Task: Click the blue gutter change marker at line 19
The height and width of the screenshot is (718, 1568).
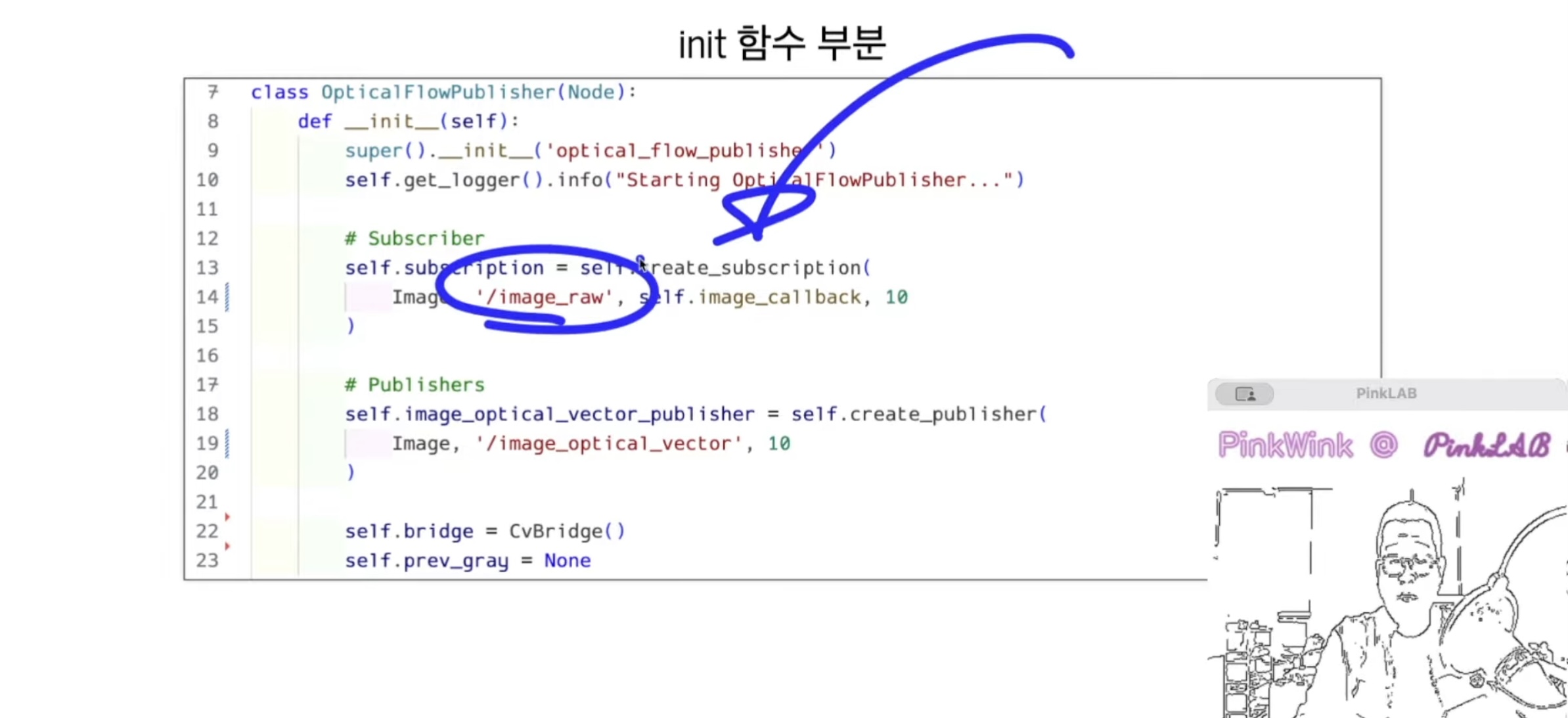Action: [x=227, y=443]
